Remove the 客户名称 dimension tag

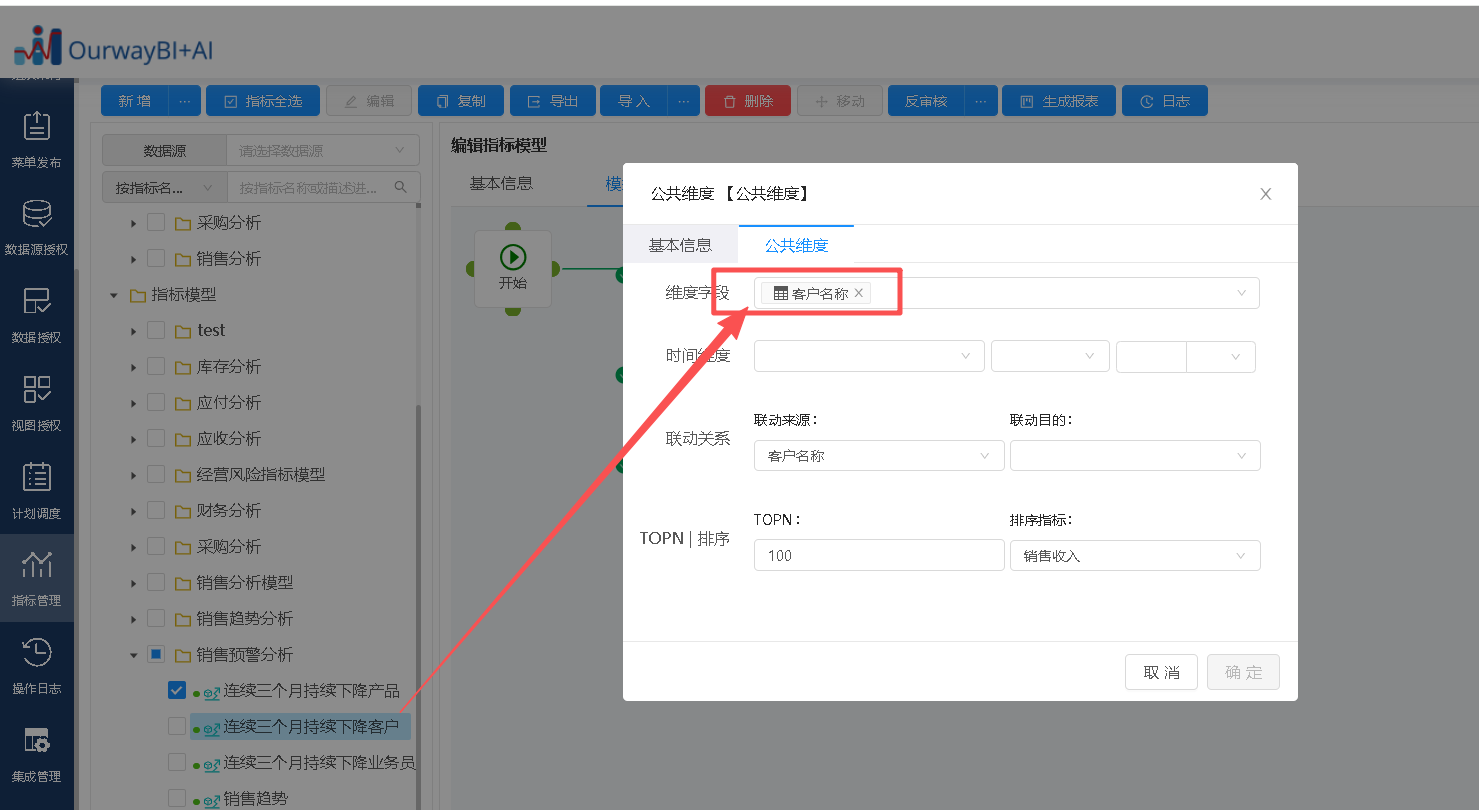858,293
